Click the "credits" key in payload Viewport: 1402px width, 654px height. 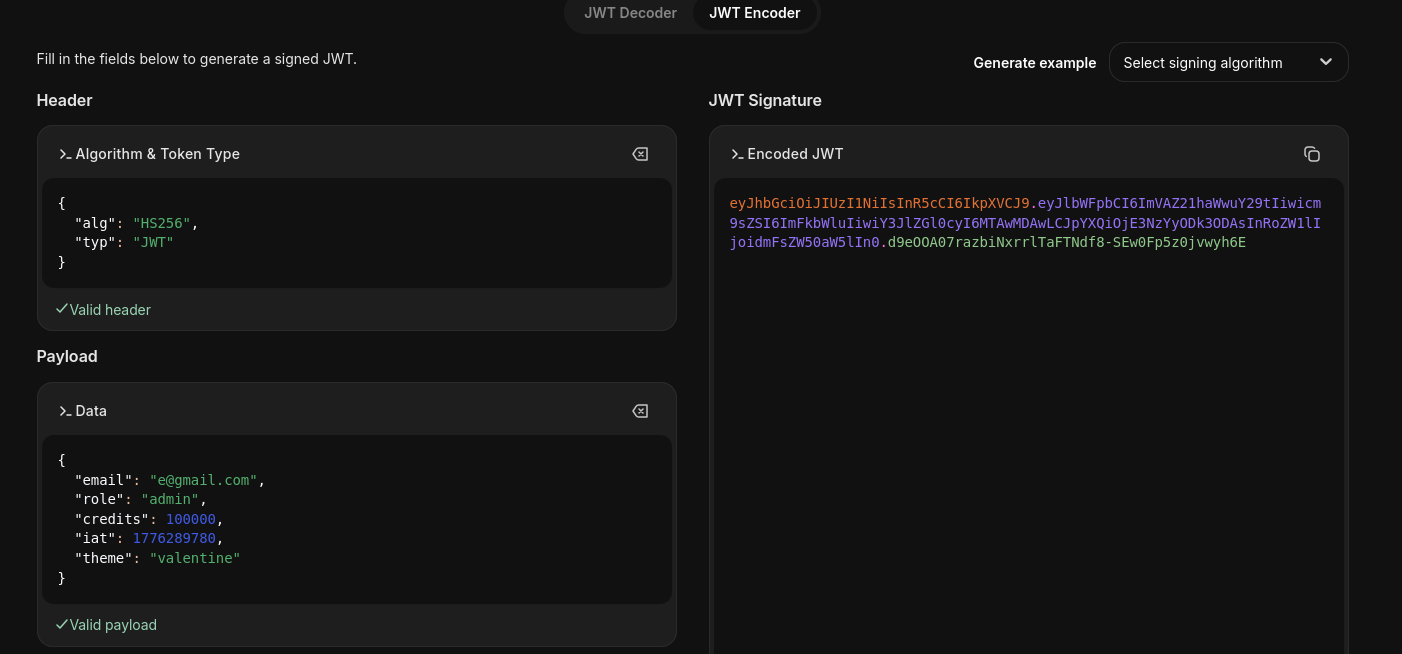[x=112, y=519]
